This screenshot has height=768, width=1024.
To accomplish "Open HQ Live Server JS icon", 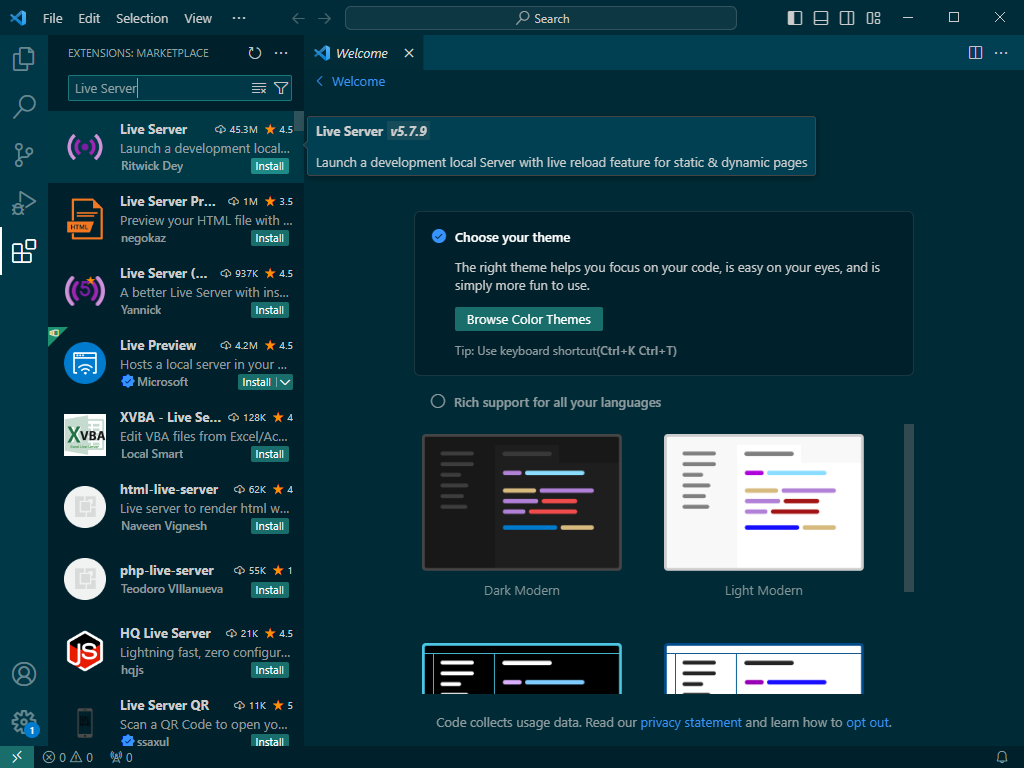I will [85, 651].
